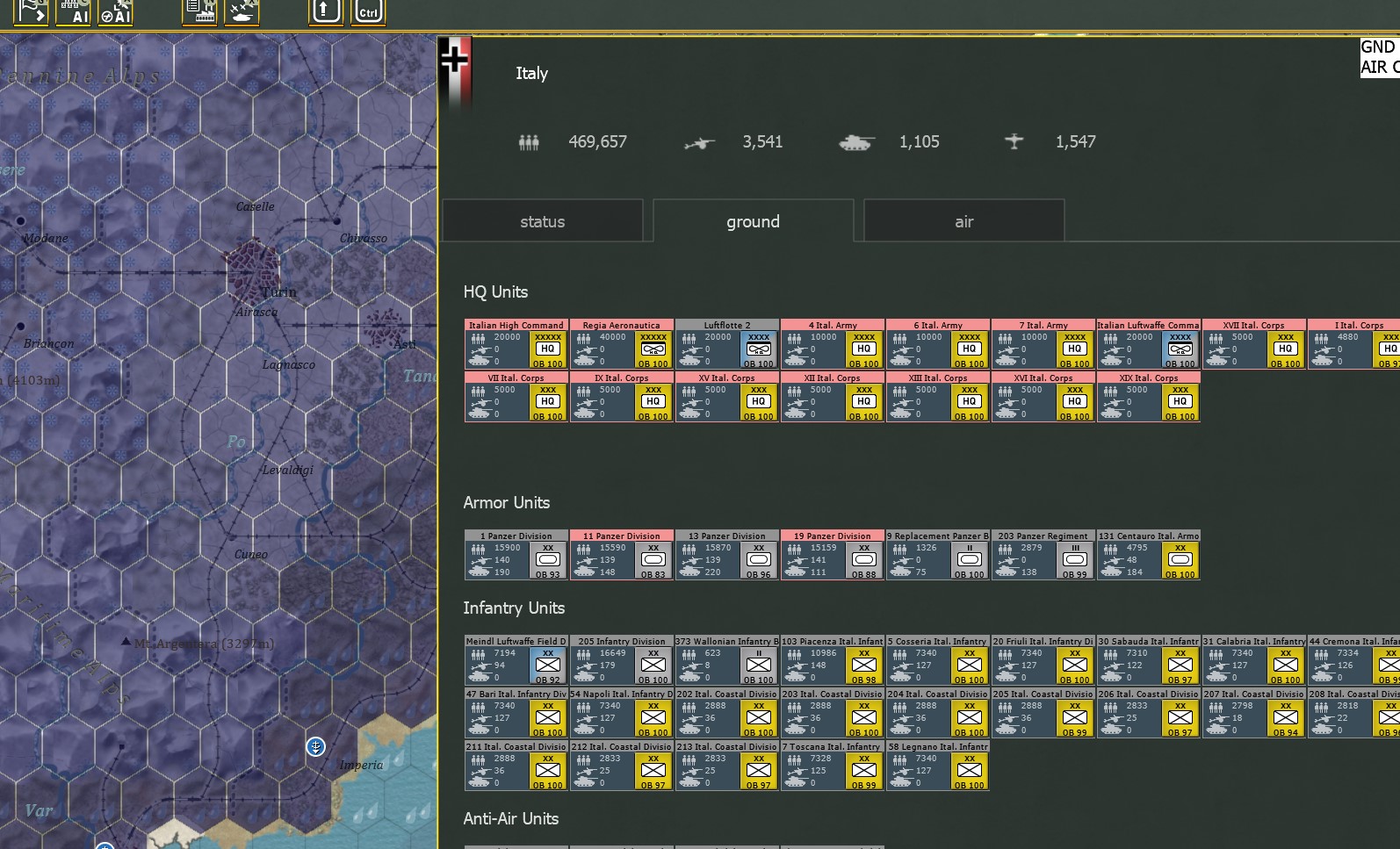1400x849 pixels.
Task: Select the 7 Ital. Army HQ card
Action: (x=1043, y=344)
